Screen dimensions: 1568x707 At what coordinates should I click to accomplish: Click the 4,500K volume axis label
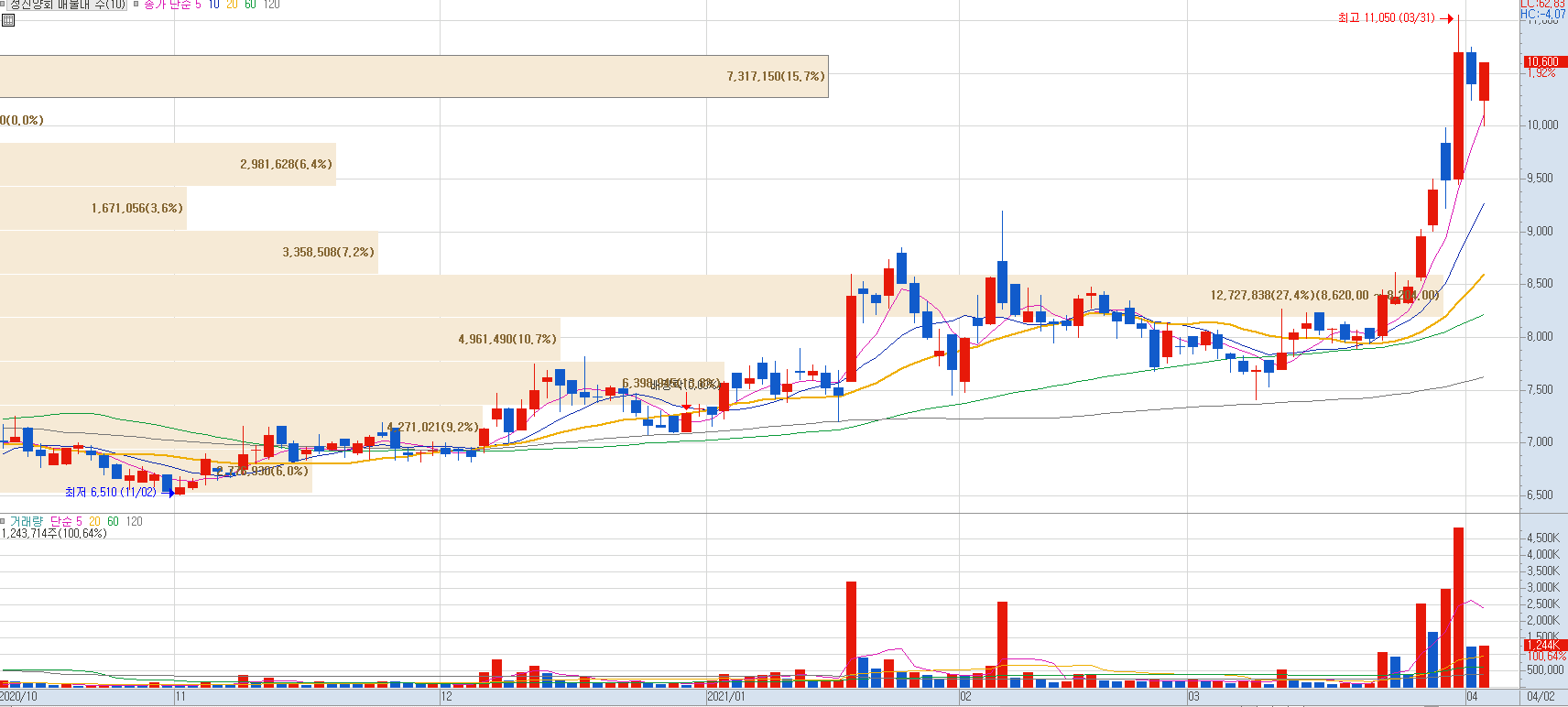click(1542, 538)
